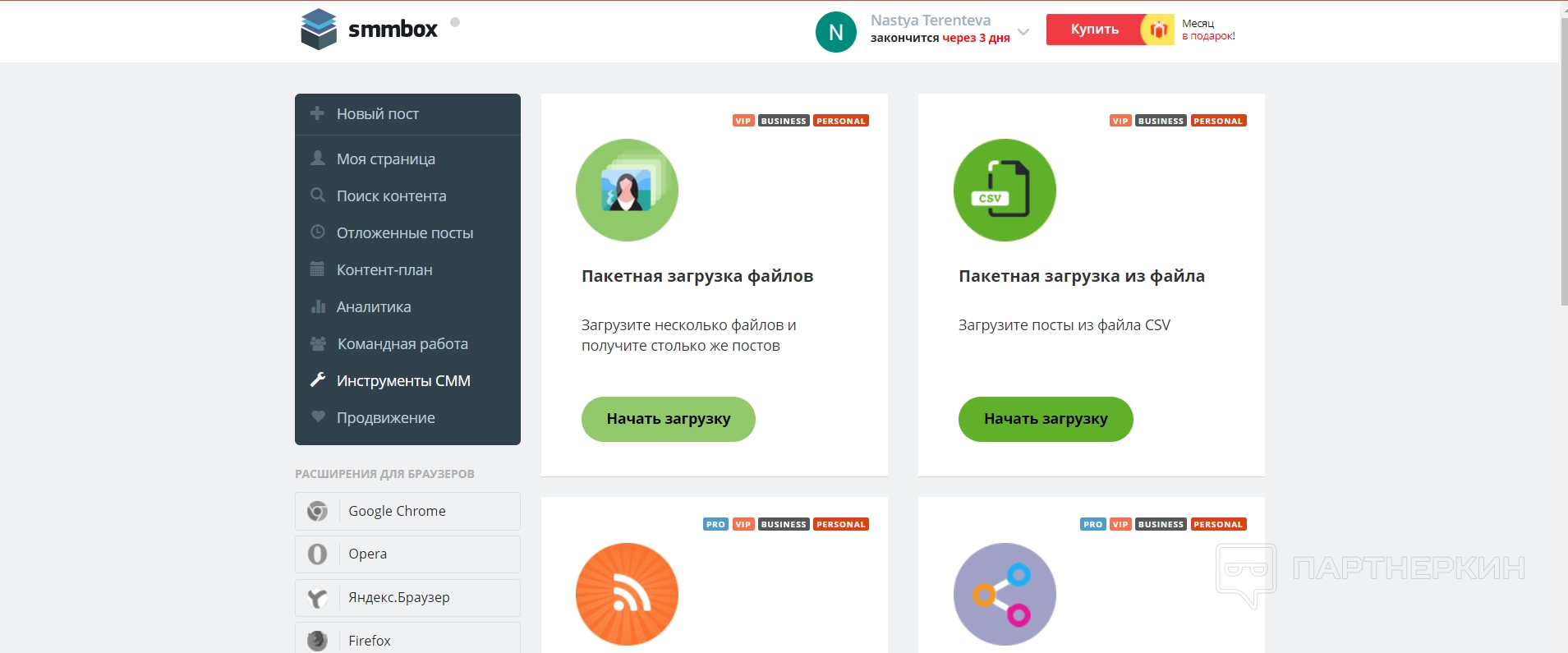
Task: Click the calendar icon for Контент-план
Action: pyautogui.click(x=317, y=269)
